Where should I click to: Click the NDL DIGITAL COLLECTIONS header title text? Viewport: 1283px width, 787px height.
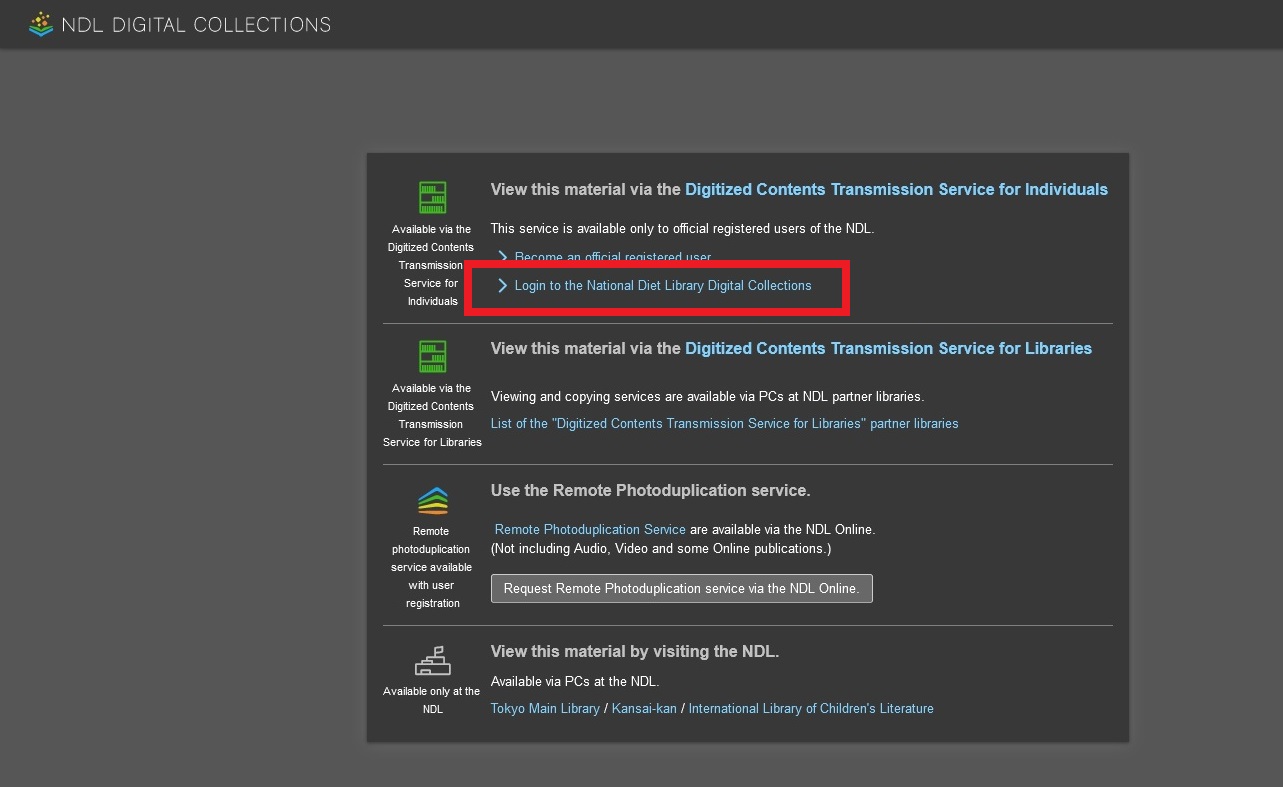(196, 25)
